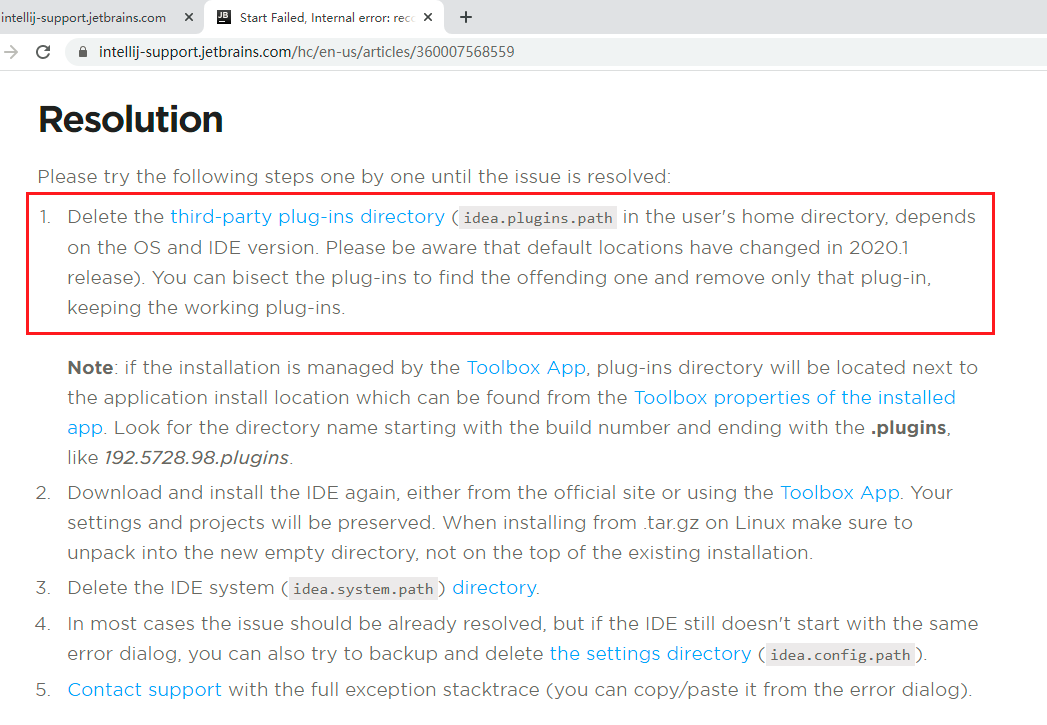The image size is (1047, 725).
Task: Click the idea.config.path code text
Action: coord(840,655)
